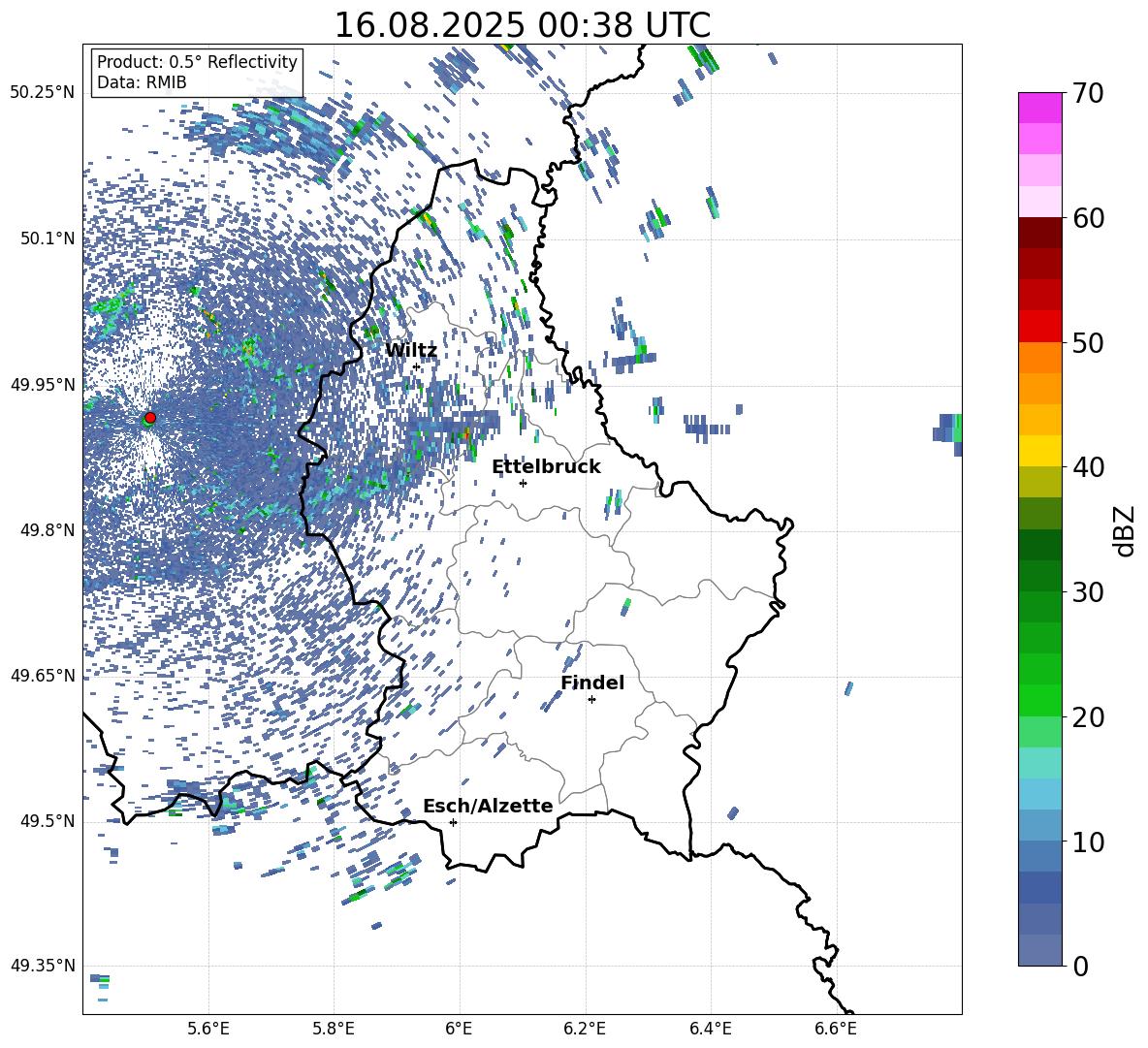Click the 30 value on colorbar
This screenshot has height=1048, width=1148.
(1088, 591)
